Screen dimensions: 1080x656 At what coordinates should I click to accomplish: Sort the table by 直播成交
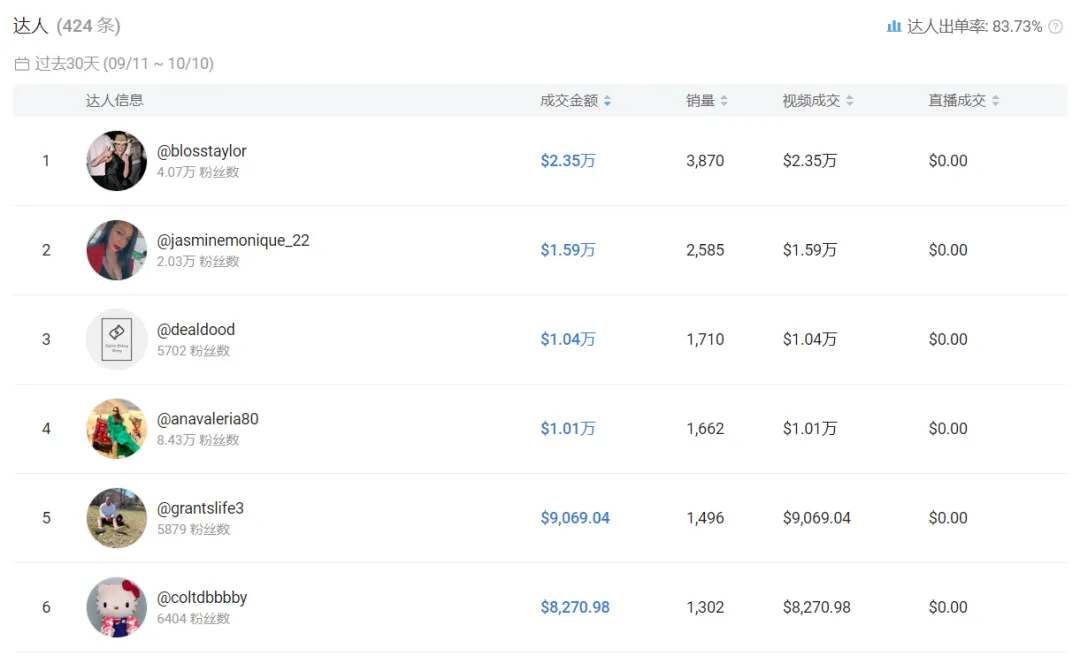tap(995, 101)
